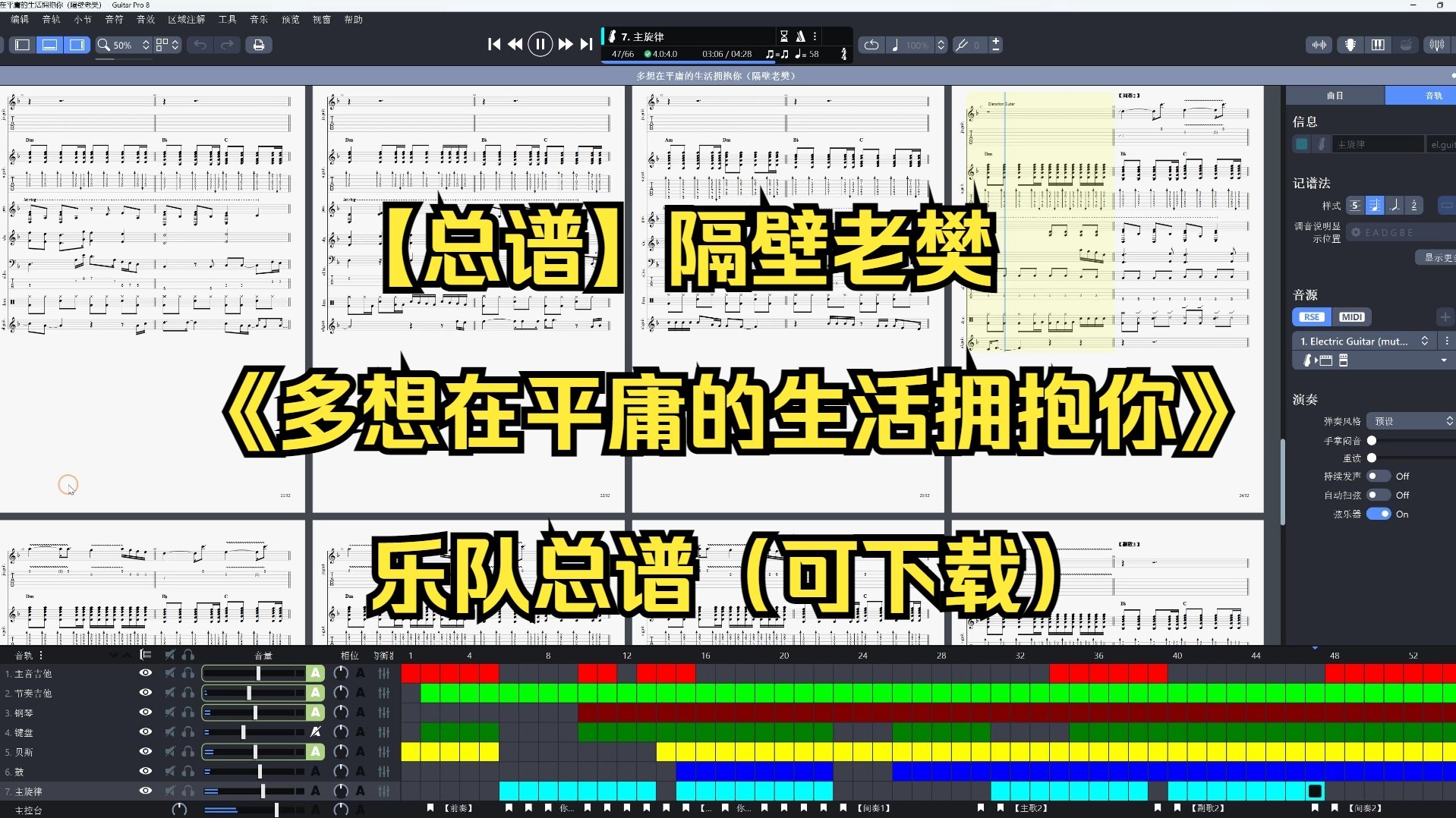The width and height of the screenshot is (1456, 818).
Task: Toggle the left side panel view
Action: (23, 45)
